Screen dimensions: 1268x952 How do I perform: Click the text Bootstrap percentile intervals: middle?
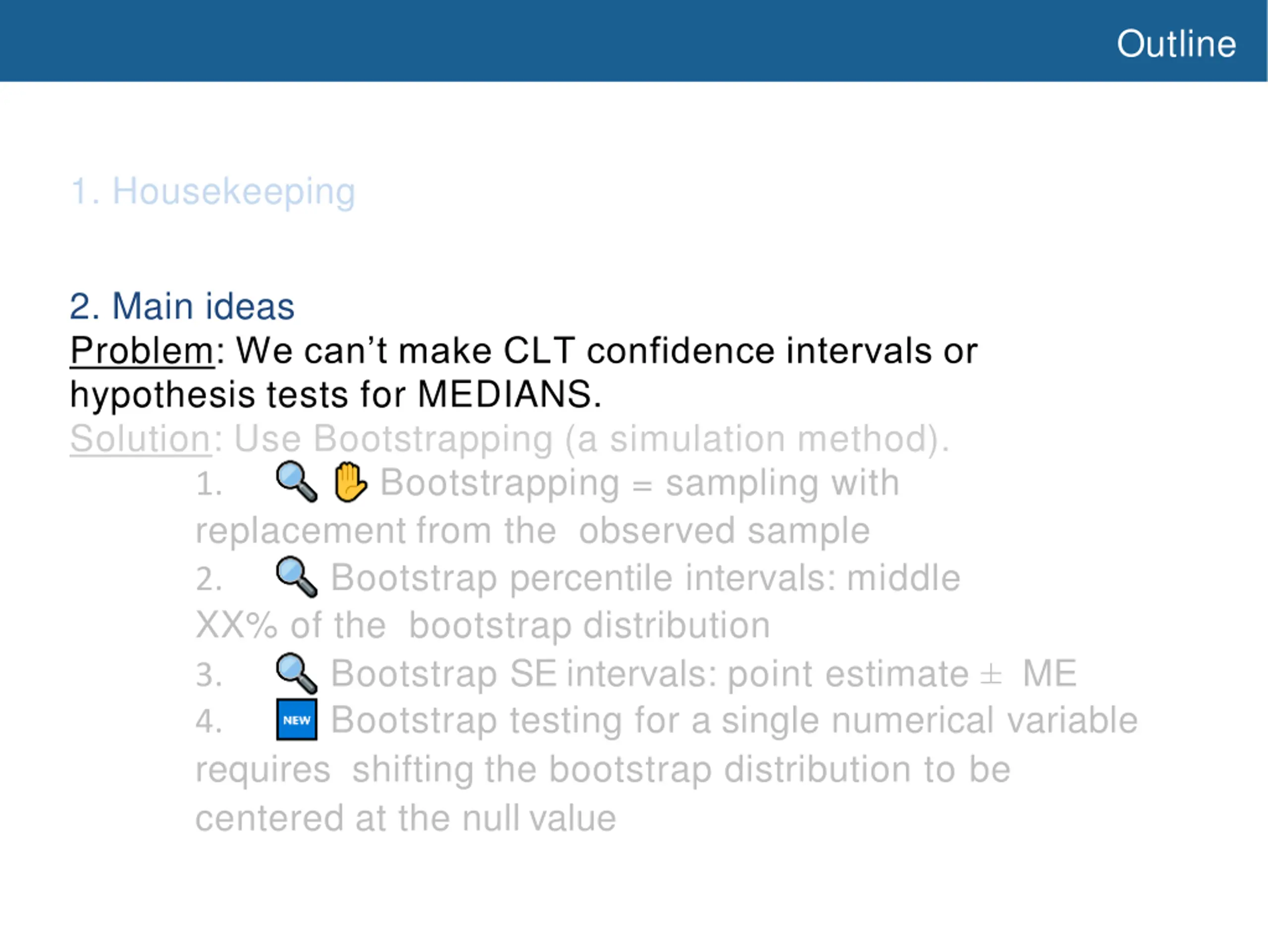(645, 578)
